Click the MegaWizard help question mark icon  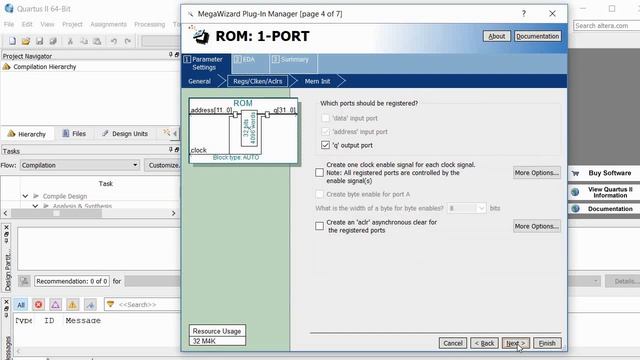524,13
